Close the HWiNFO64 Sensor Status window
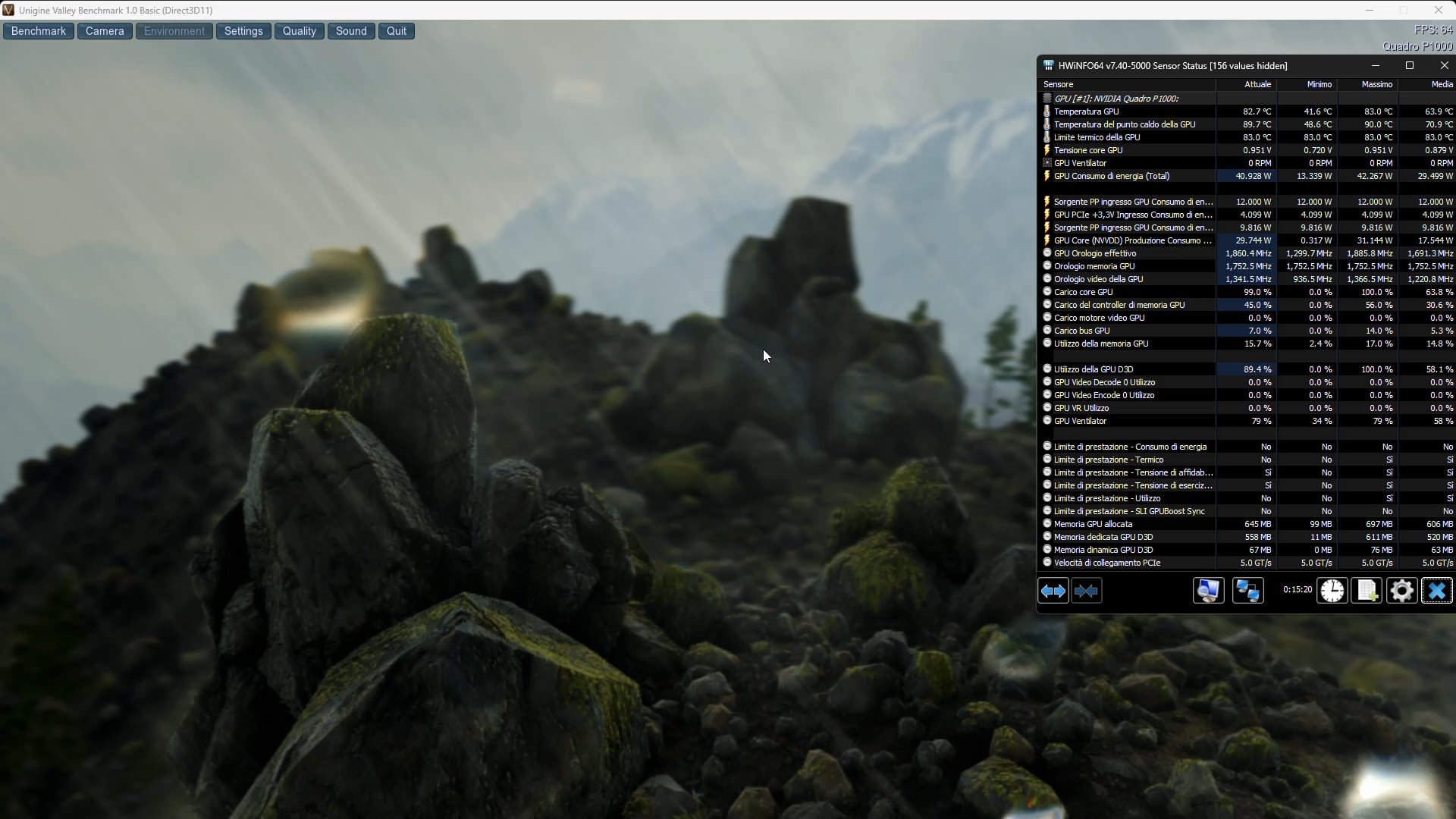The height and width of the screenshot is (819, 1456). point(1444,66)
